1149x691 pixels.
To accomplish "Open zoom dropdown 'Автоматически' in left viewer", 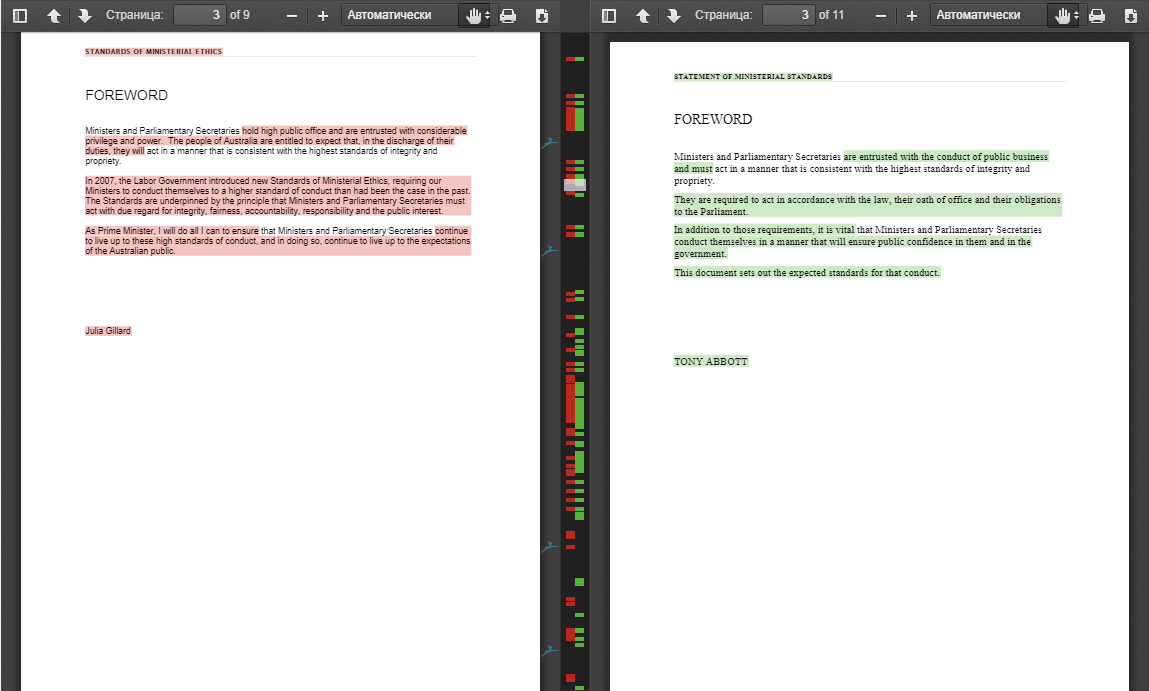I will (400, 15).
